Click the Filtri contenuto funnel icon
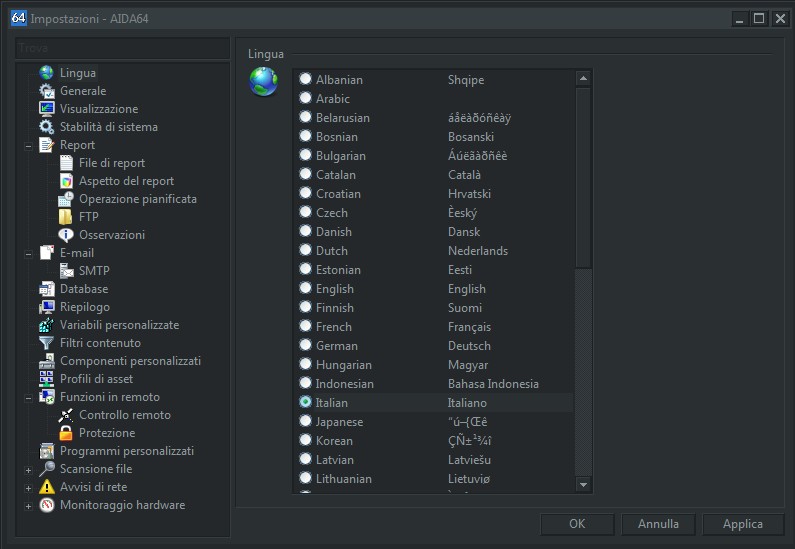The height and width of the screenshot is (549, 795). point(47,343)
